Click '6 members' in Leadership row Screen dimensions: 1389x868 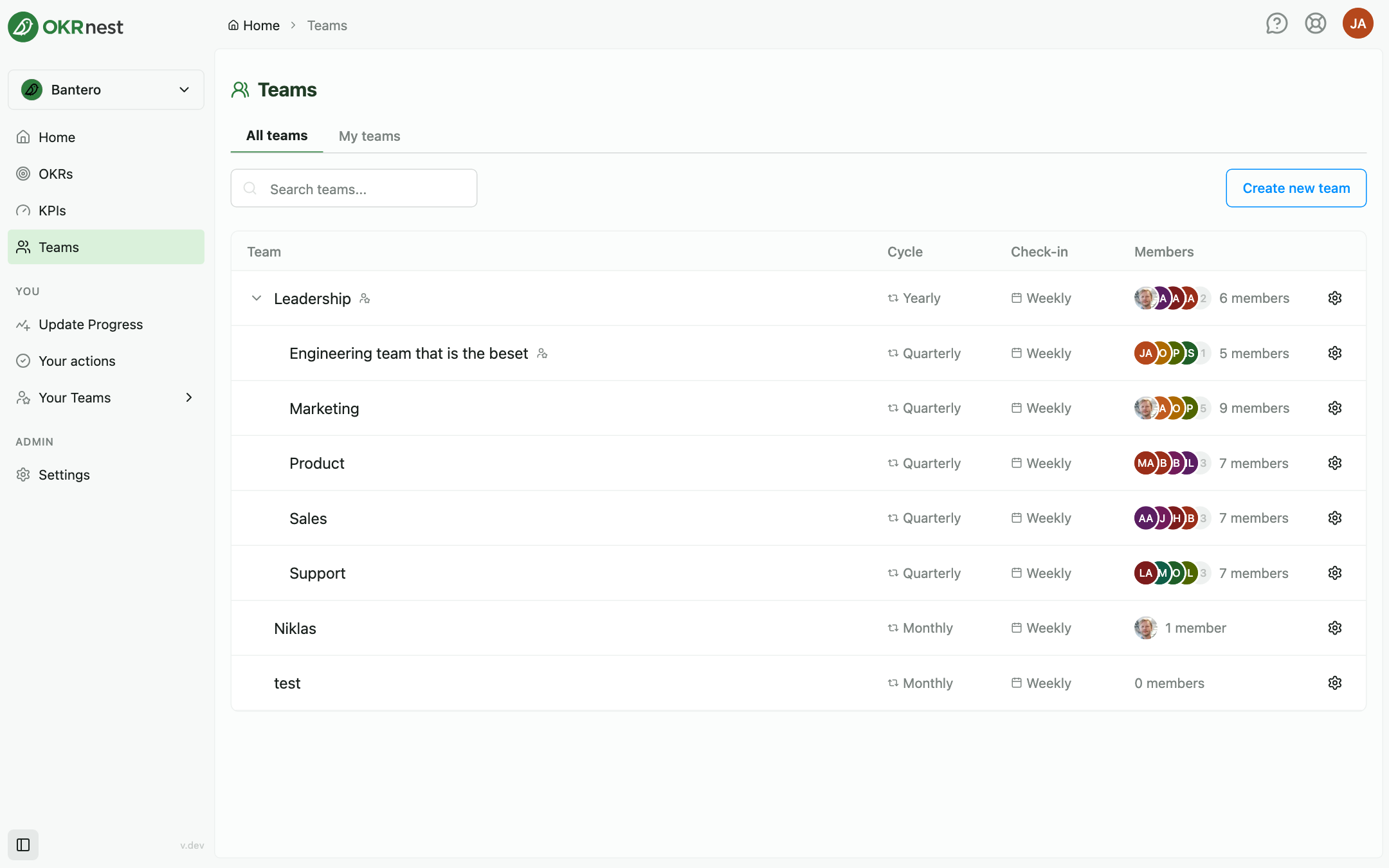coord(1254,298)
